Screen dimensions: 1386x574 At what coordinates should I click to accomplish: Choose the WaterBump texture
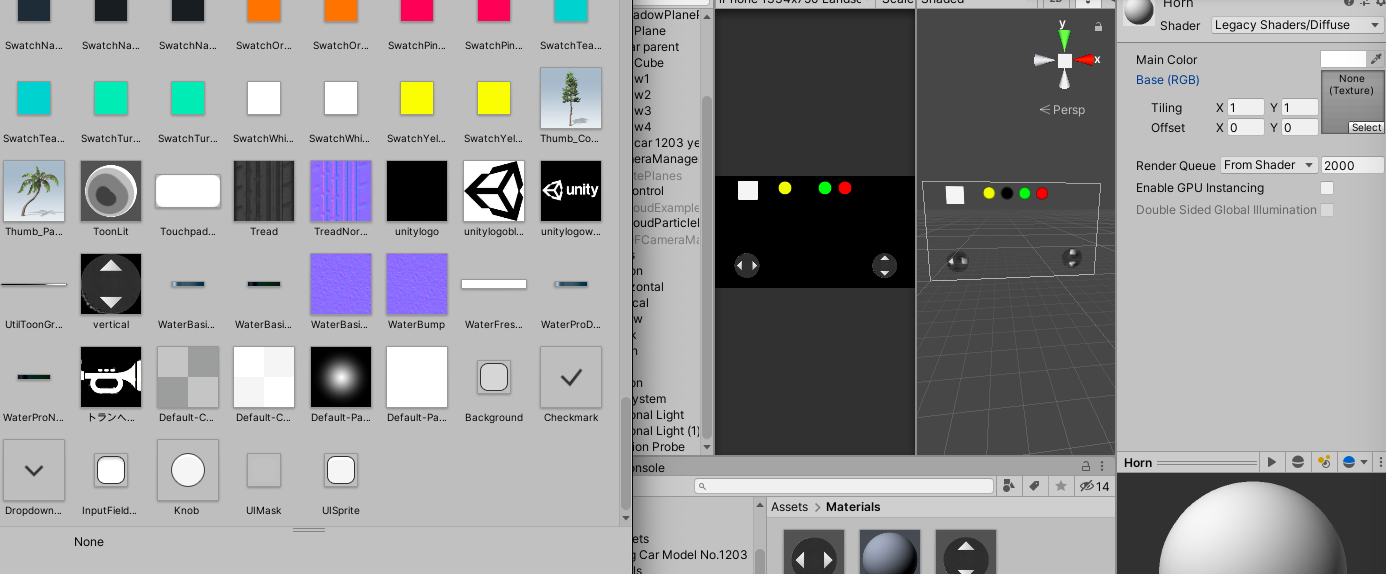tap(417, 284)
